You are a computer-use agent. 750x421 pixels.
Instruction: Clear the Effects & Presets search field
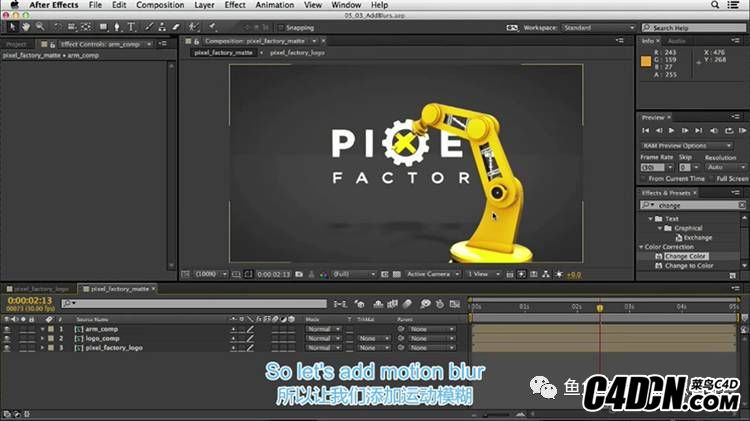(x=741, y=205)
